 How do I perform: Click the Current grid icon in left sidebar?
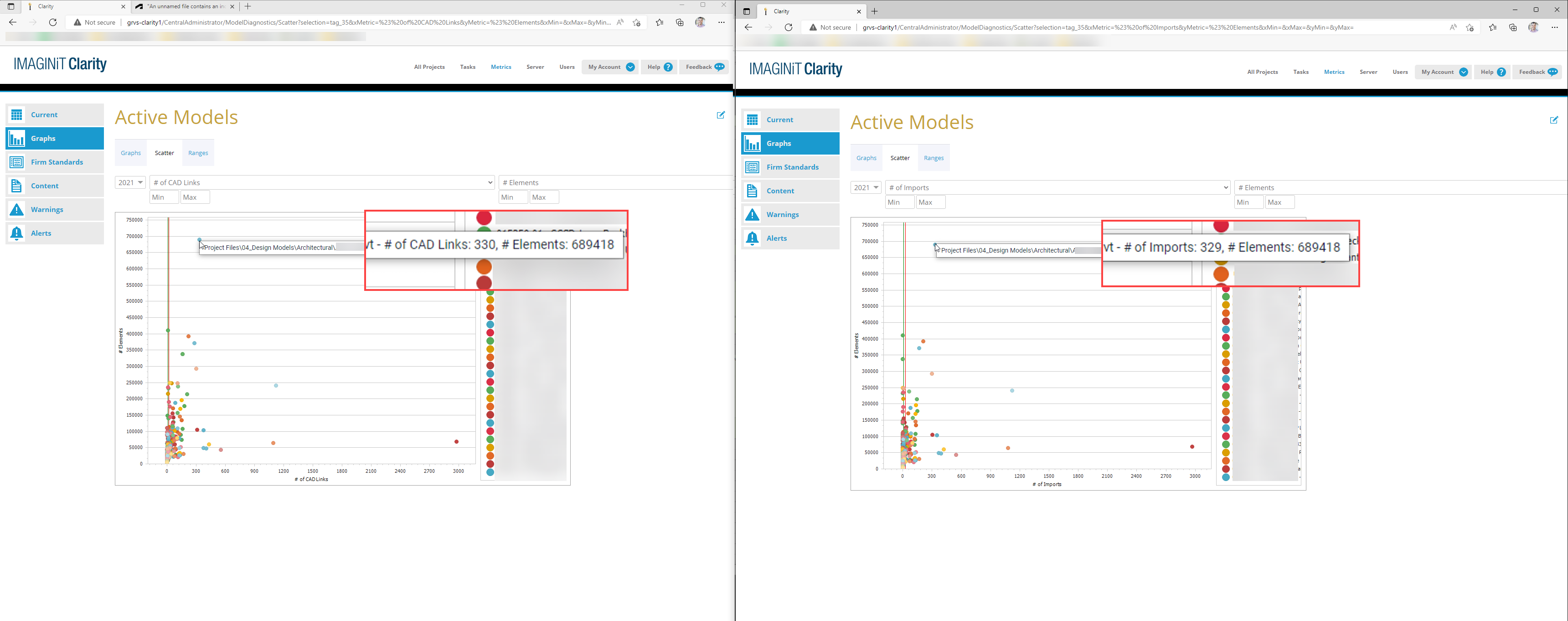pos(17,114)
